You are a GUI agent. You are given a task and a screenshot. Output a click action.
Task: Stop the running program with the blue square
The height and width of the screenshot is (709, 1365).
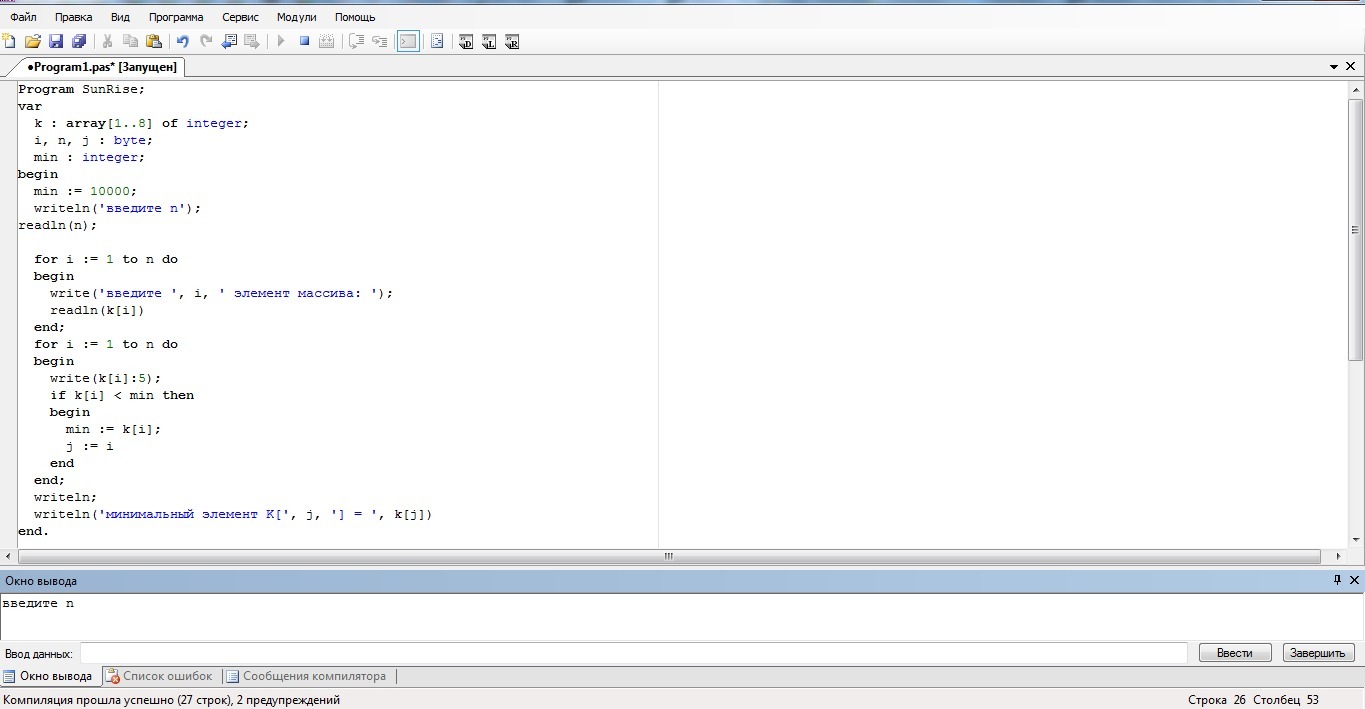point(304,41)
